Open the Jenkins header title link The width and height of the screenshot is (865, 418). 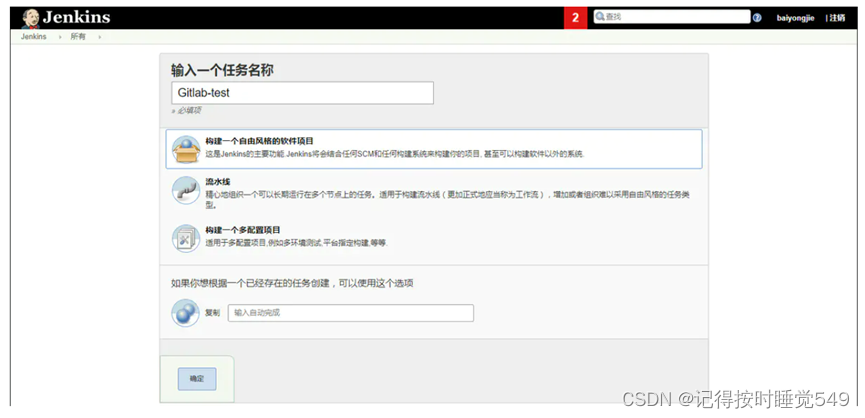coord(76,18)
